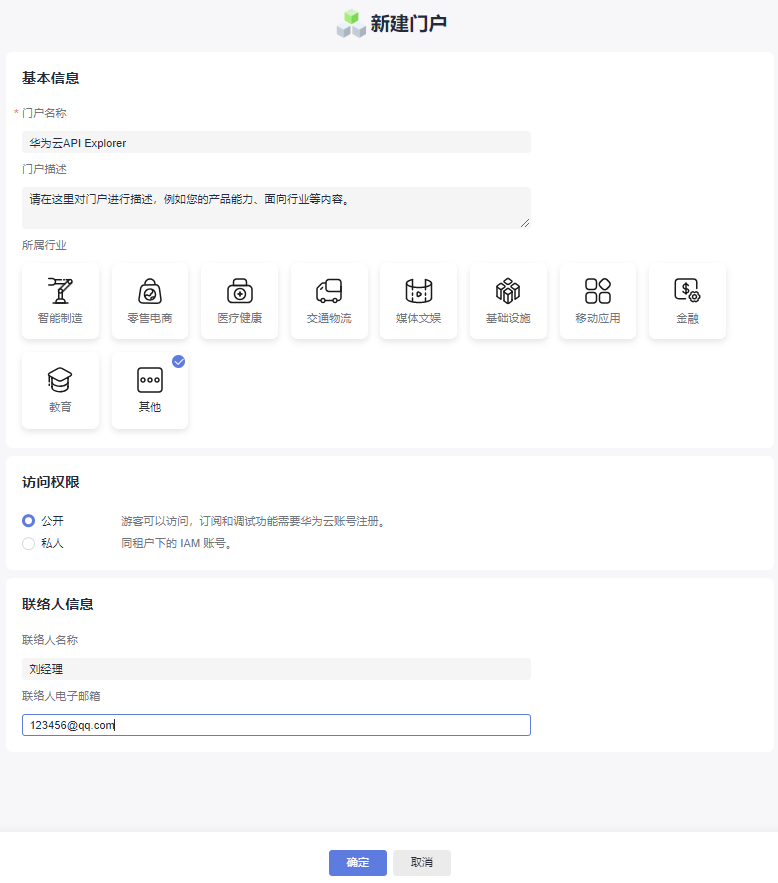Select the 零售电商 industry card

pos(150,301)
